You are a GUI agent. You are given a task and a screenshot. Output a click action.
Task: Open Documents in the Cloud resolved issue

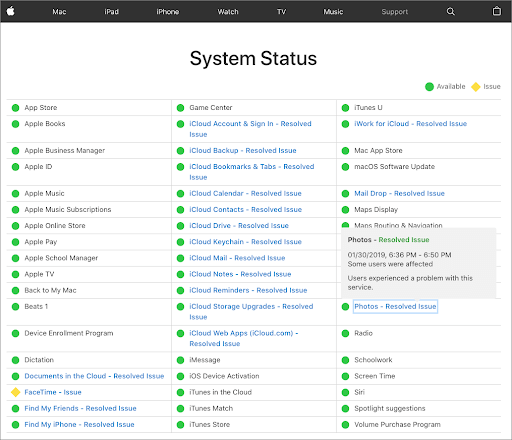coord(94,376)
